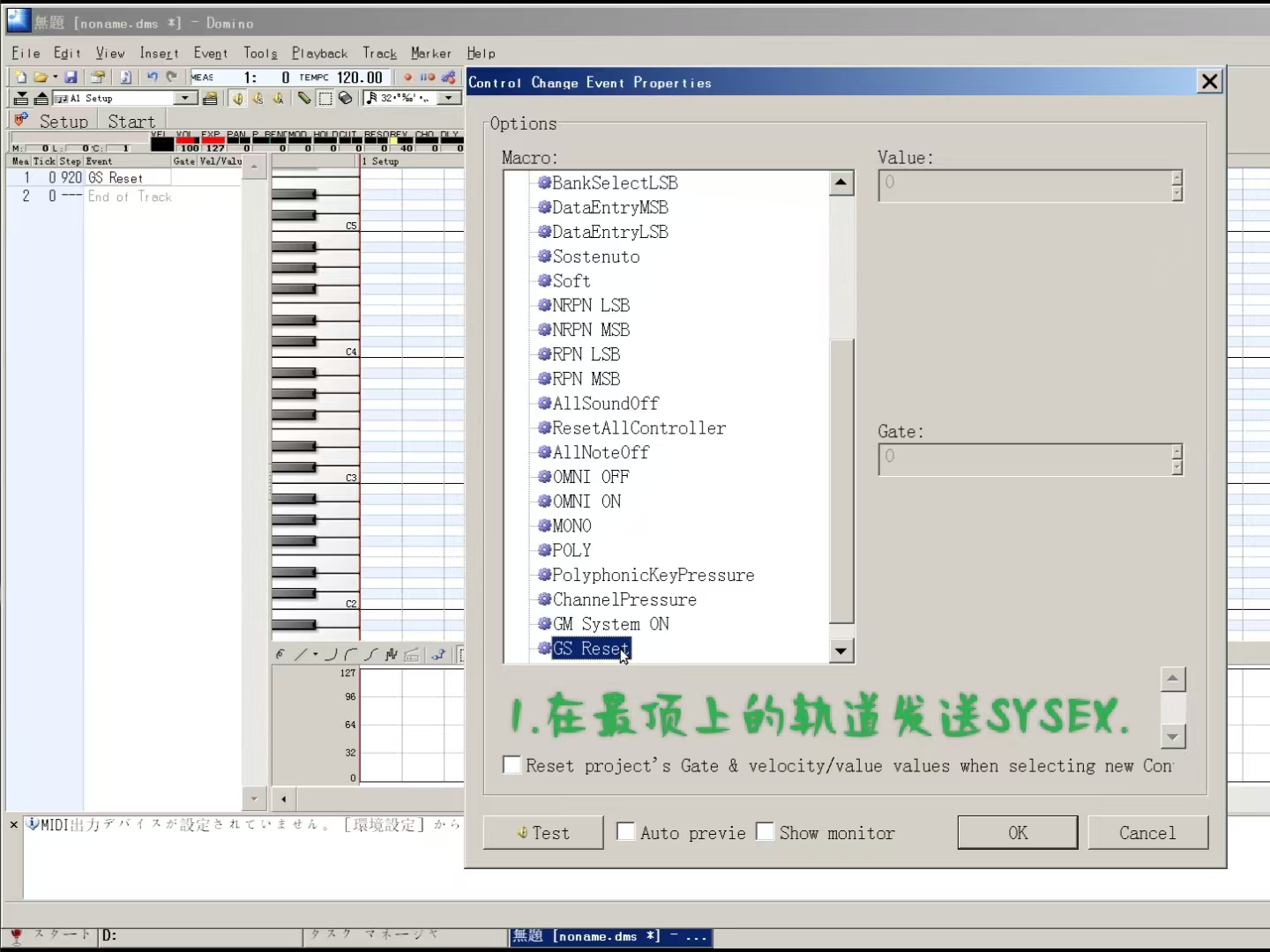1270x952 pixels.
Task: Click the marker add icon beside Setup
Action: (21, 120)
